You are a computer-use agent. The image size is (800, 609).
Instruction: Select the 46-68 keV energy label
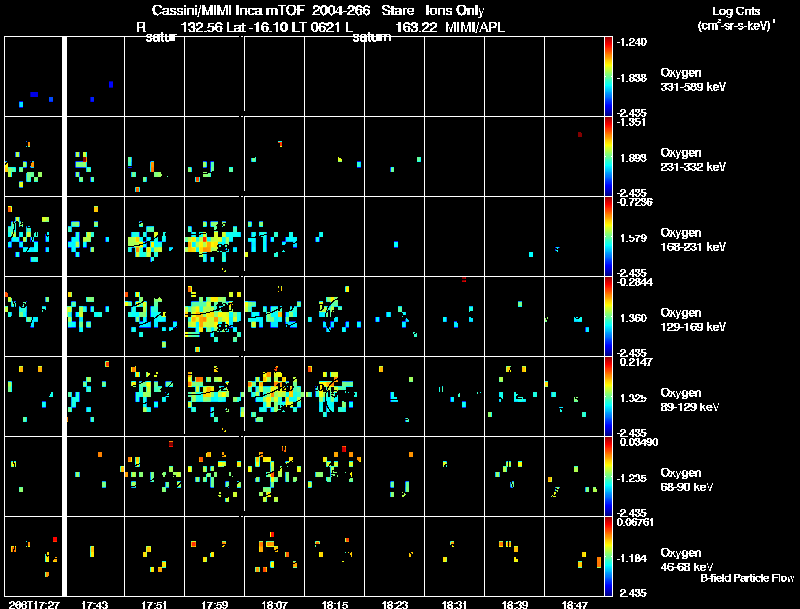[687, 567]
